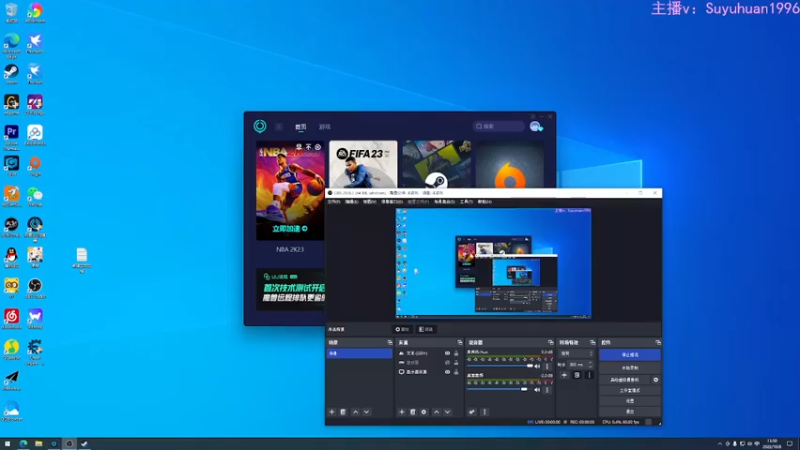Add a new scene with the plus icon
This screenshot has width=800, height=450.
click(332, 412)
